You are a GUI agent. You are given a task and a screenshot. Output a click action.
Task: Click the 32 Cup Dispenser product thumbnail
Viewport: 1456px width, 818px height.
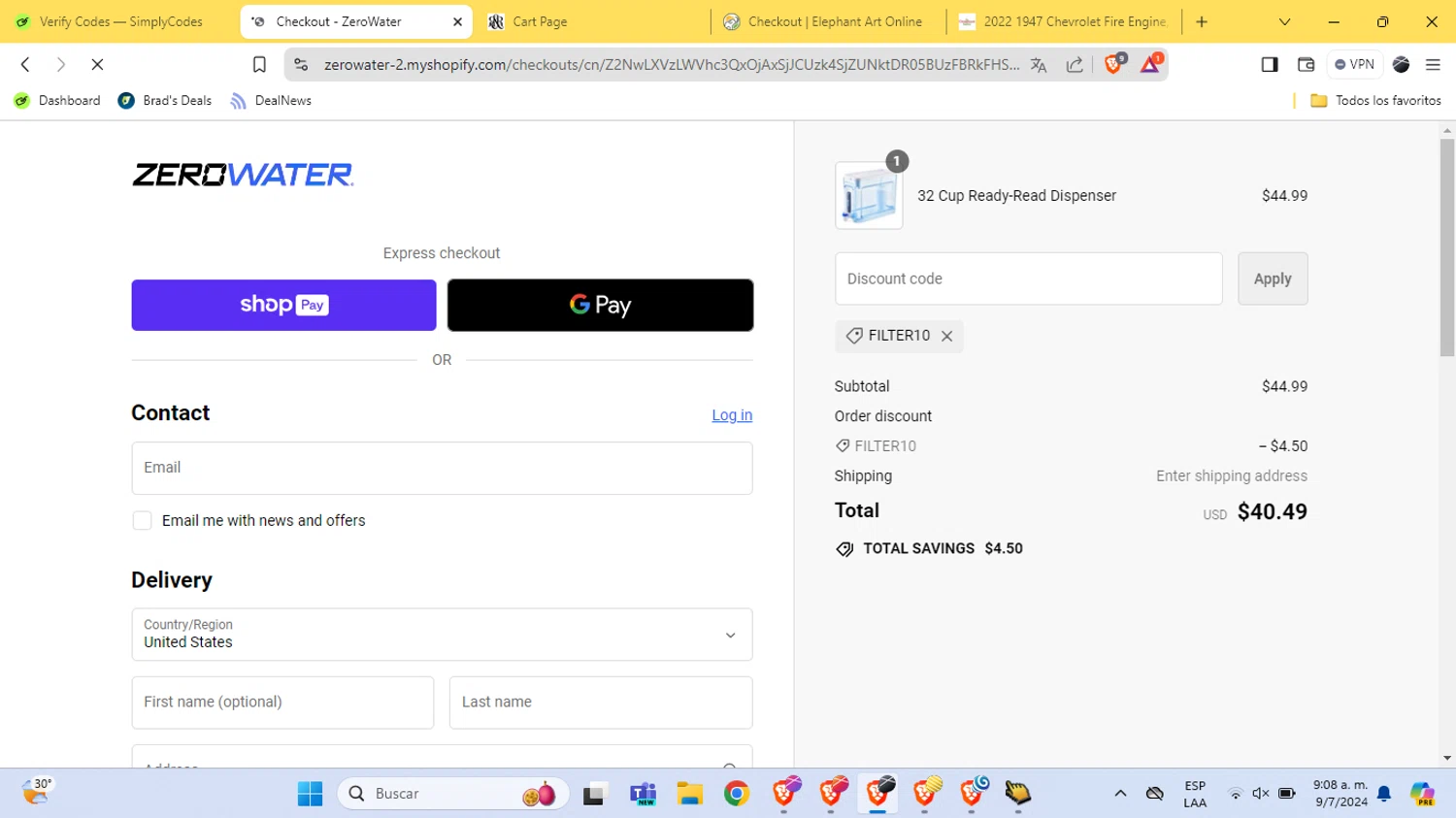point(869,195)
